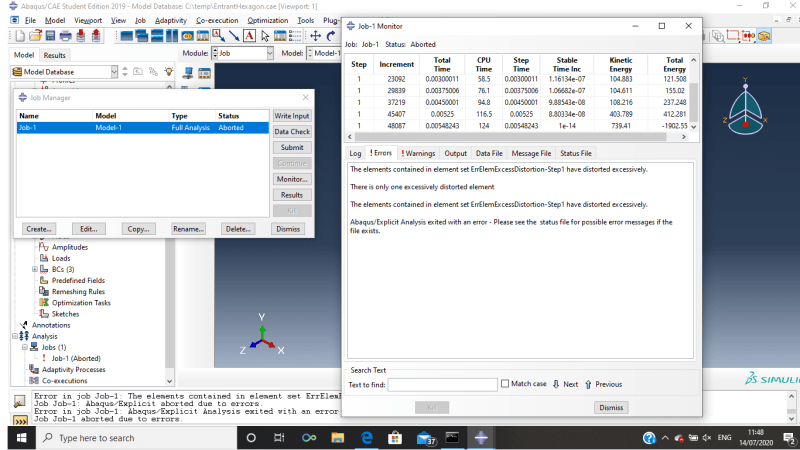This screenshot has height=450, width=800.
Task: Open Microsoft Store from the taskbar
Action: 395,438
